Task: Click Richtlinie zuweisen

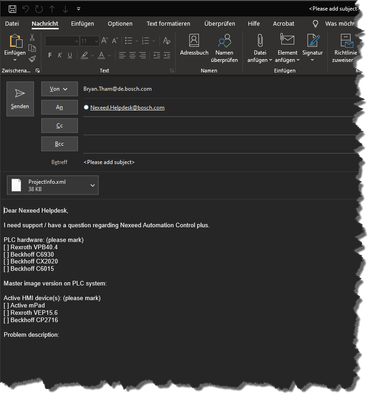Action: [345, 48]
